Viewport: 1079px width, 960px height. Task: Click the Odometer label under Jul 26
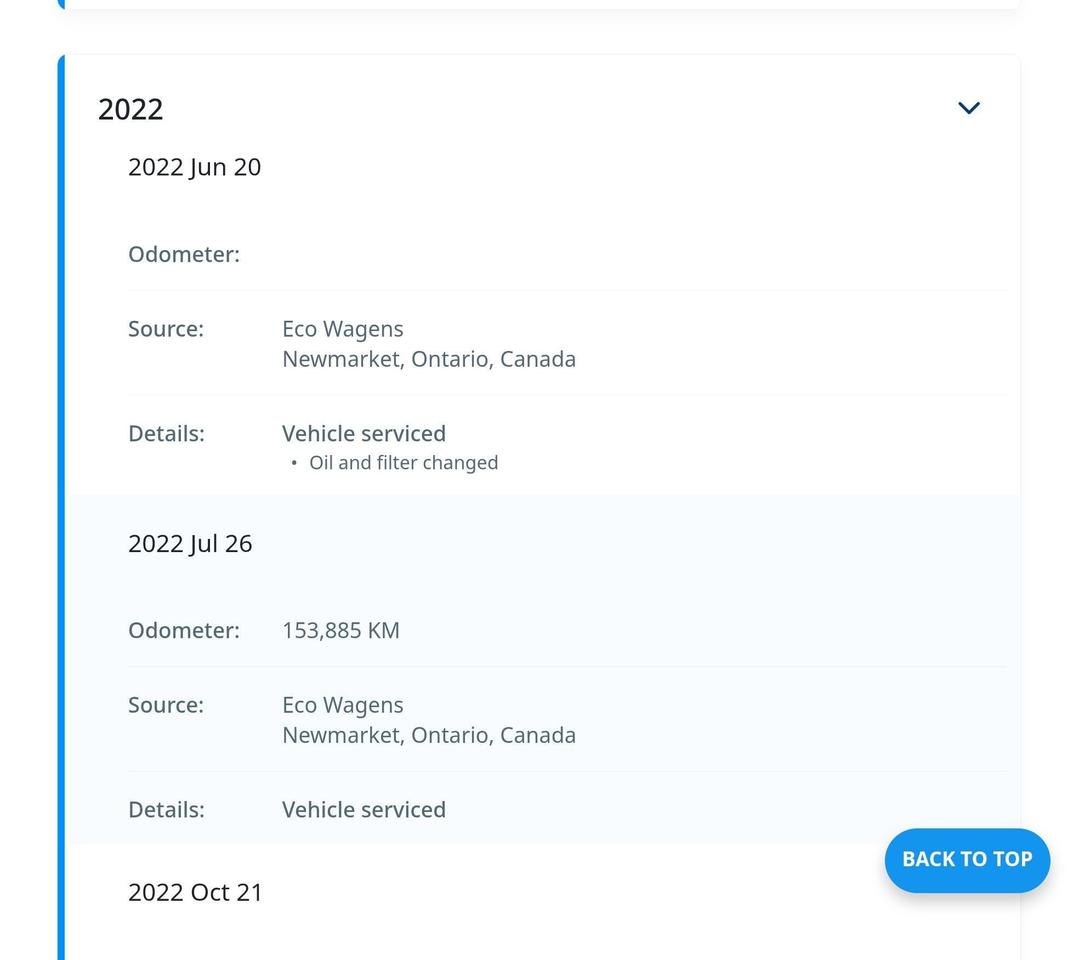[184, 630]
